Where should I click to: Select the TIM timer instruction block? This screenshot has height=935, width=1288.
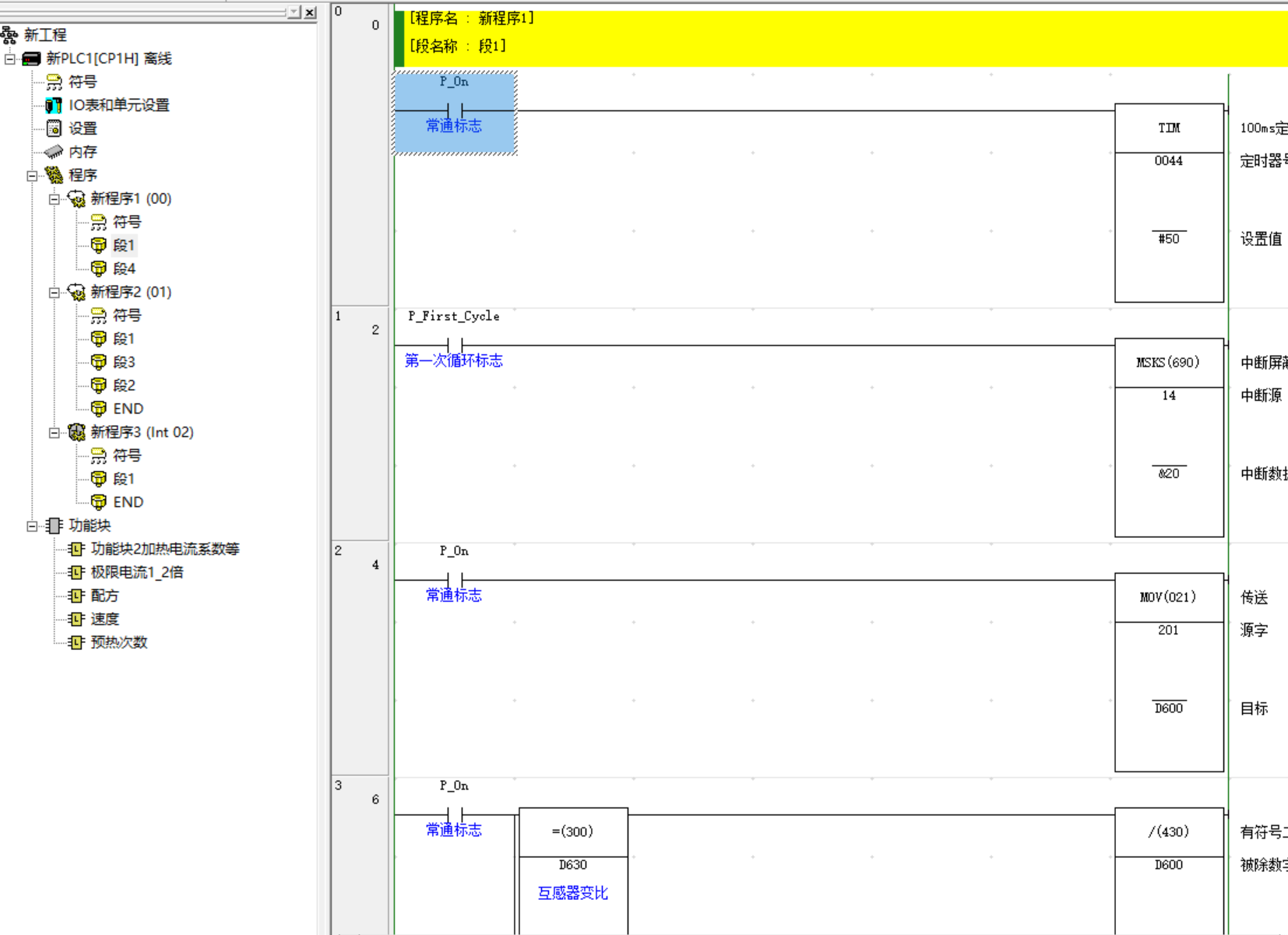click(x=1168, y=202)
